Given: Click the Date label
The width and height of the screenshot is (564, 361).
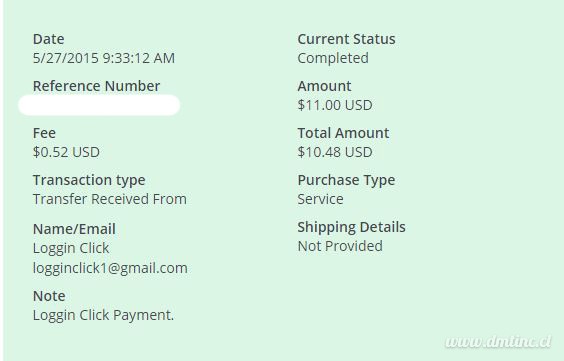Looking at the screenshot, I should [x=49, y=39].
